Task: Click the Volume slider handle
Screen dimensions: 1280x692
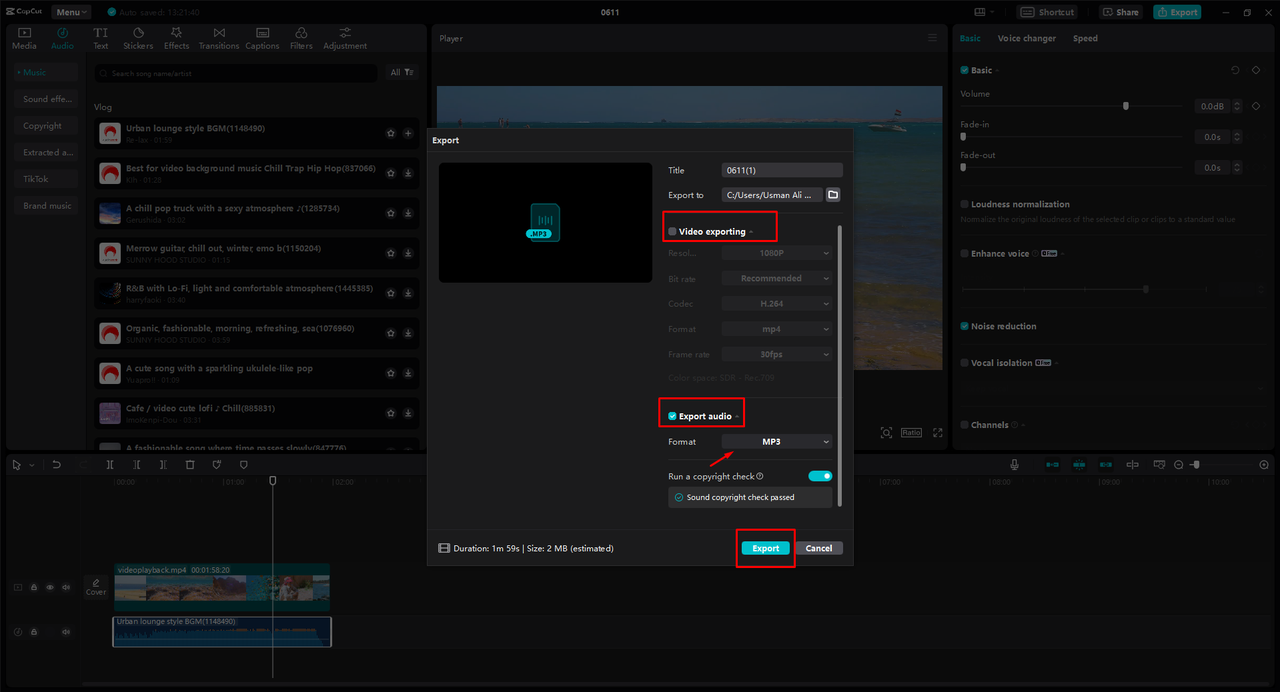Action: point(1126,106)
